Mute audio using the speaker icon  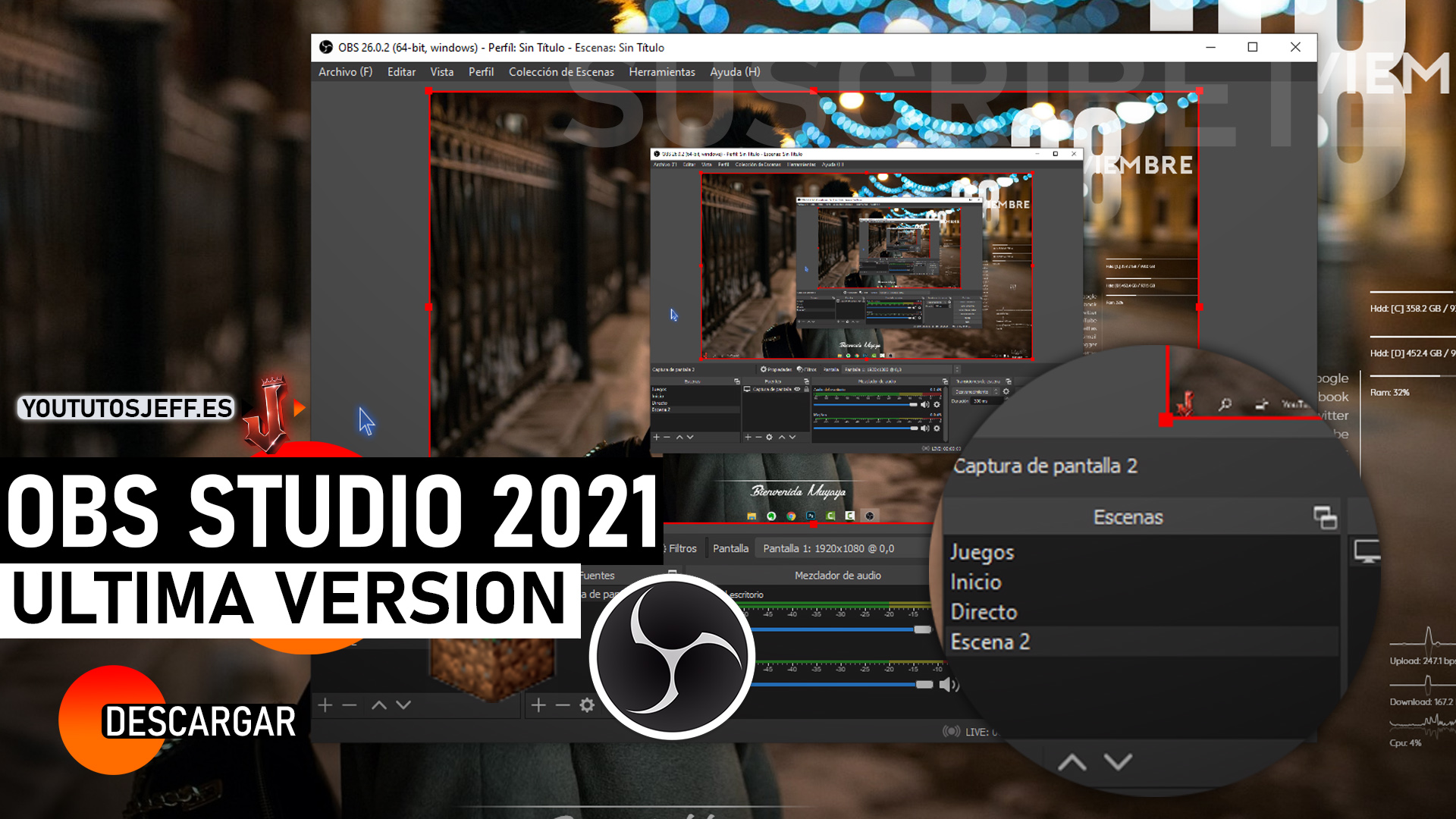948,685
